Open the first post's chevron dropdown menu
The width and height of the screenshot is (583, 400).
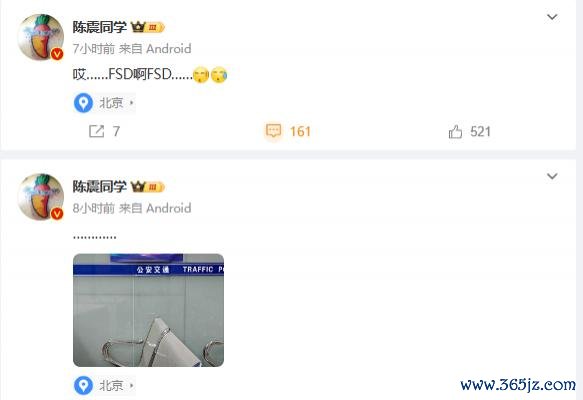552,17
